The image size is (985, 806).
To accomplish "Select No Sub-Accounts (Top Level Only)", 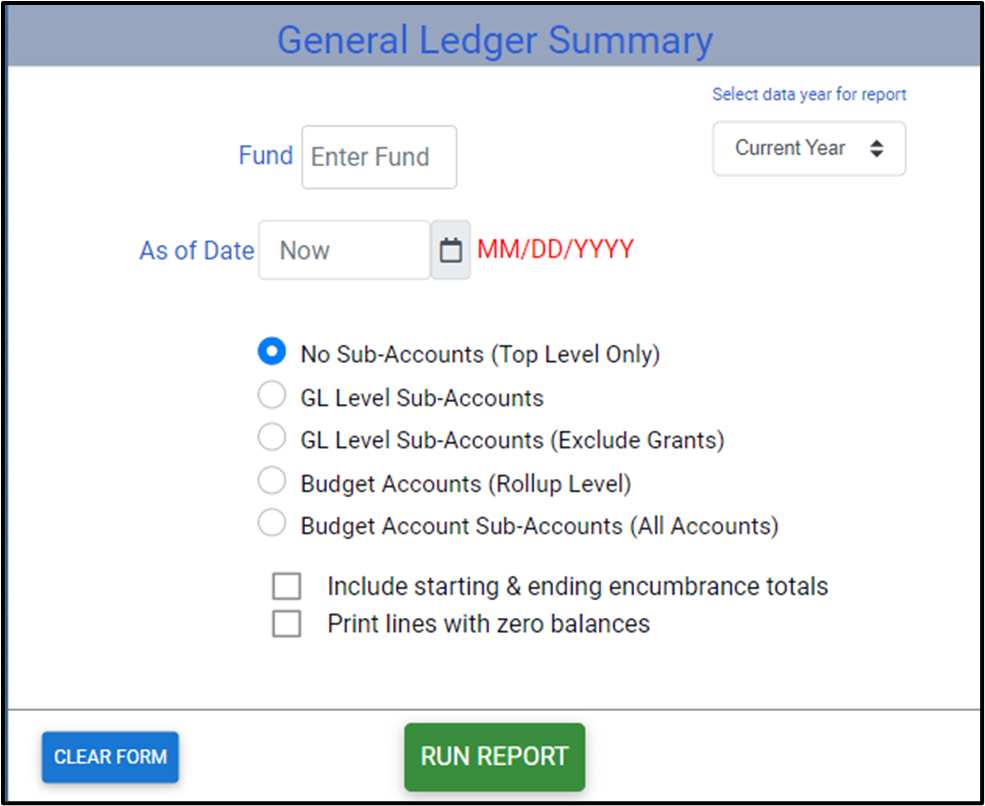I will (271, 352).
